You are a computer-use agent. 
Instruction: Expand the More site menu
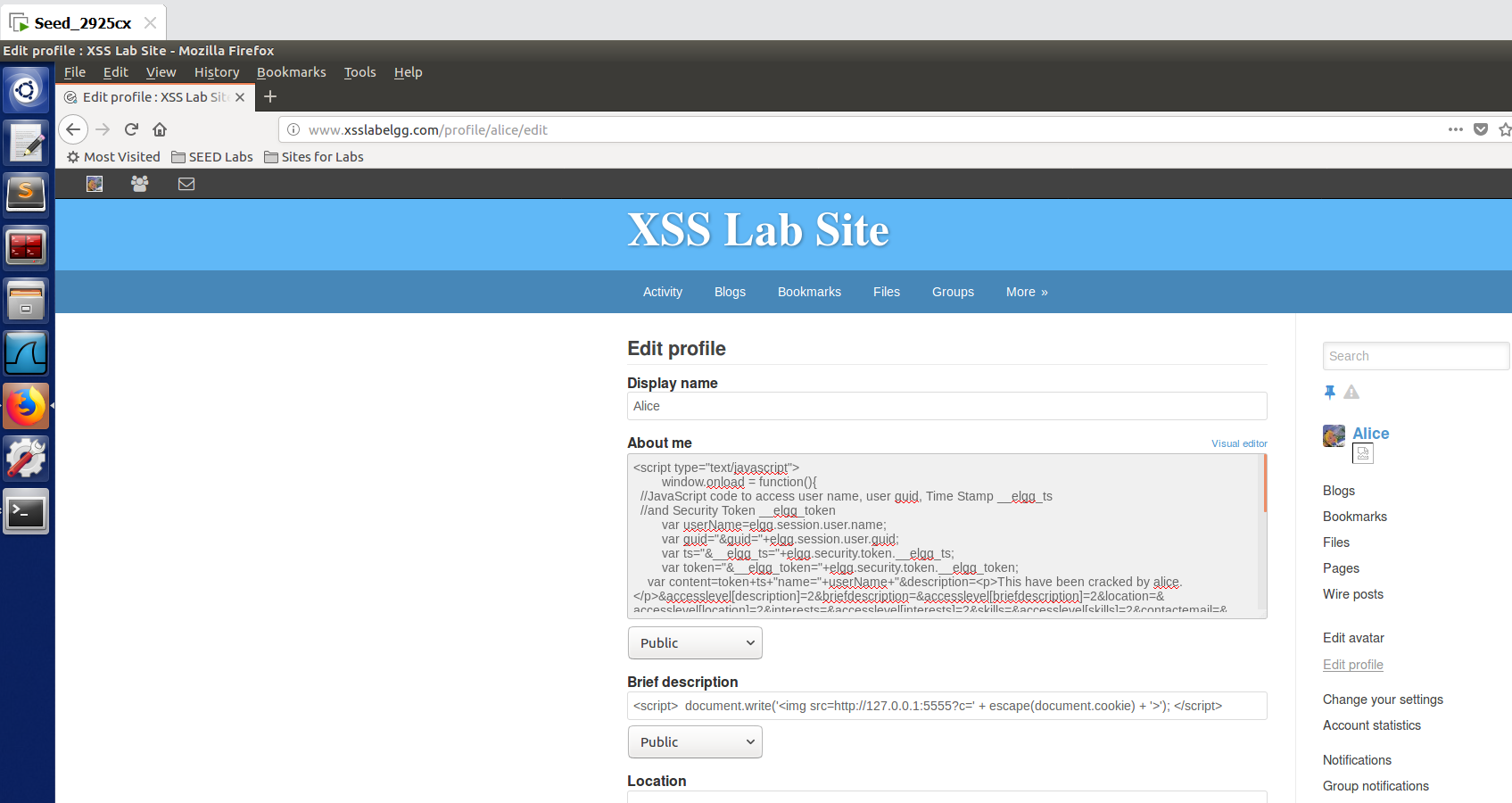[x=1027, y=292]
